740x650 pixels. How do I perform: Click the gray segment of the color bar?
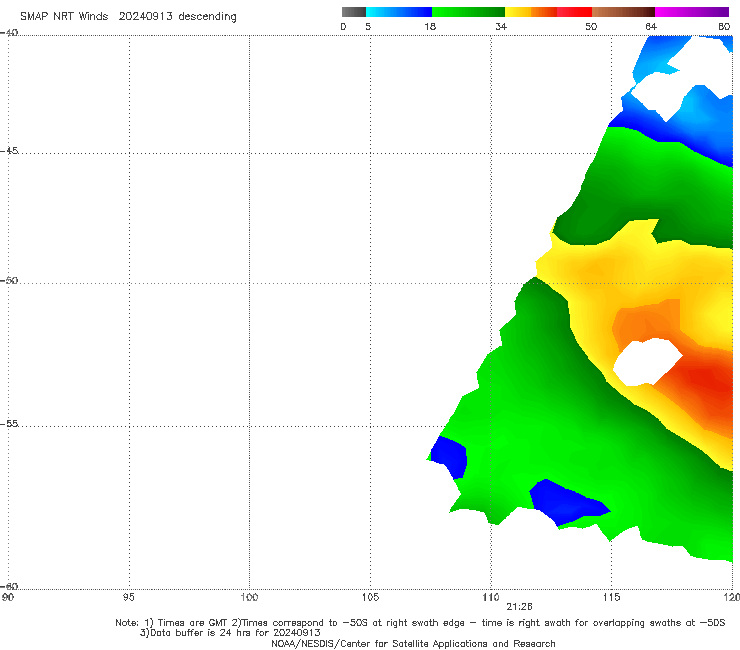(x=354, y=12)
